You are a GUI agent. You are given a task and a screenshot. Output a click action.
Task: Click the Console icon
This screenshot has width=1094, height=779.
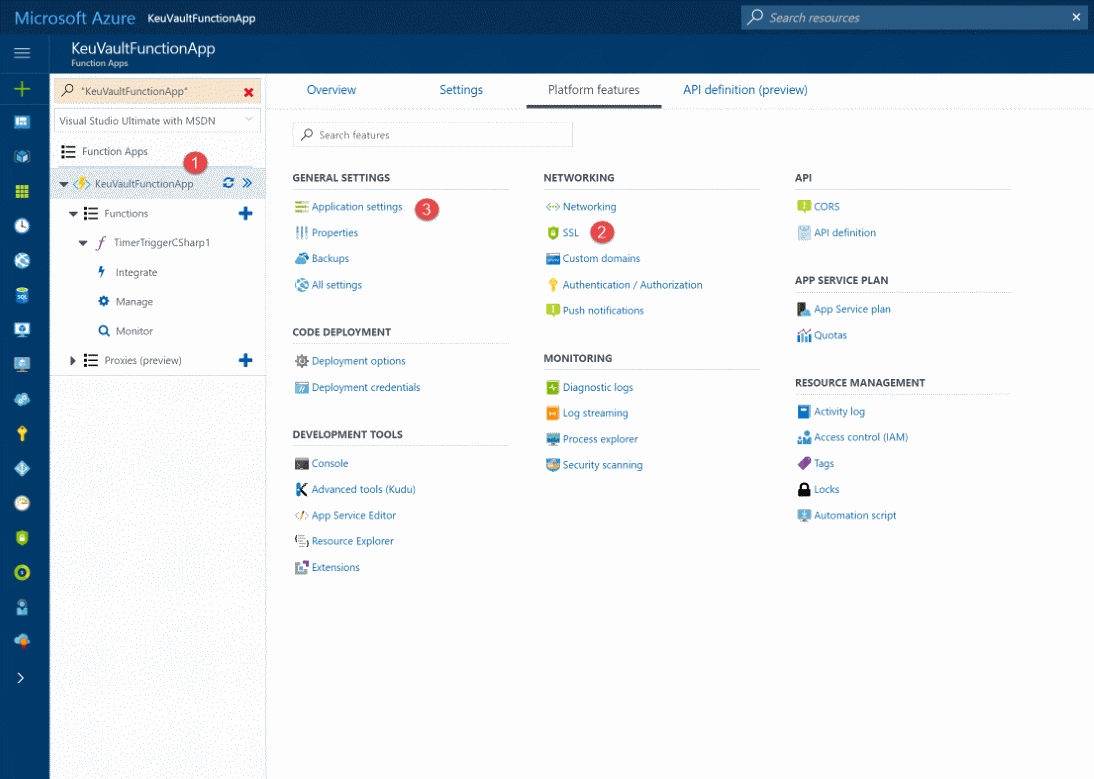[x=301, y=464]
